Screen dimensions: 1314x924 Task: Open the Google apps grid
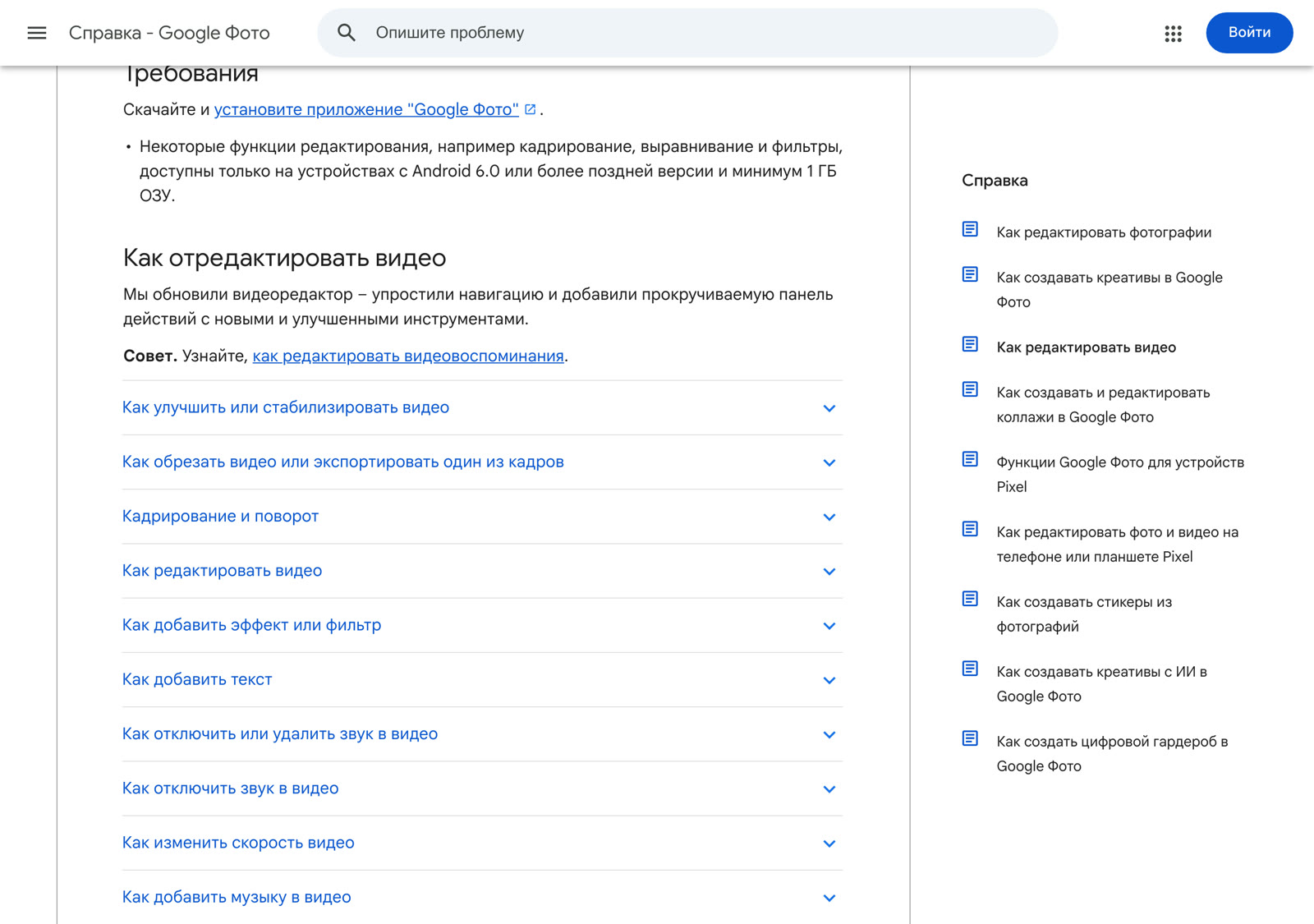pos(1173,33)
